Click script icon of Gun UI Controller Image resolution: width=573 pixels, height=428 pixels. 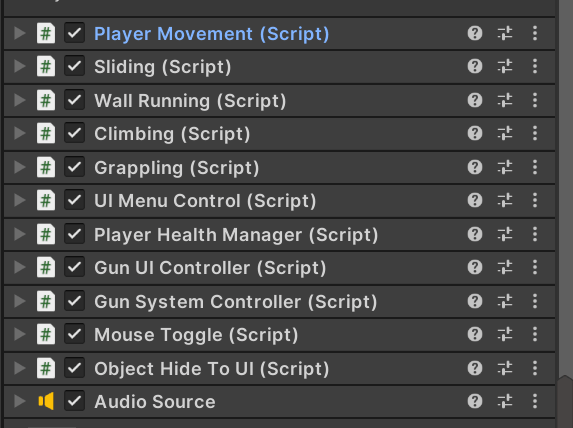(x=46, y=268)
